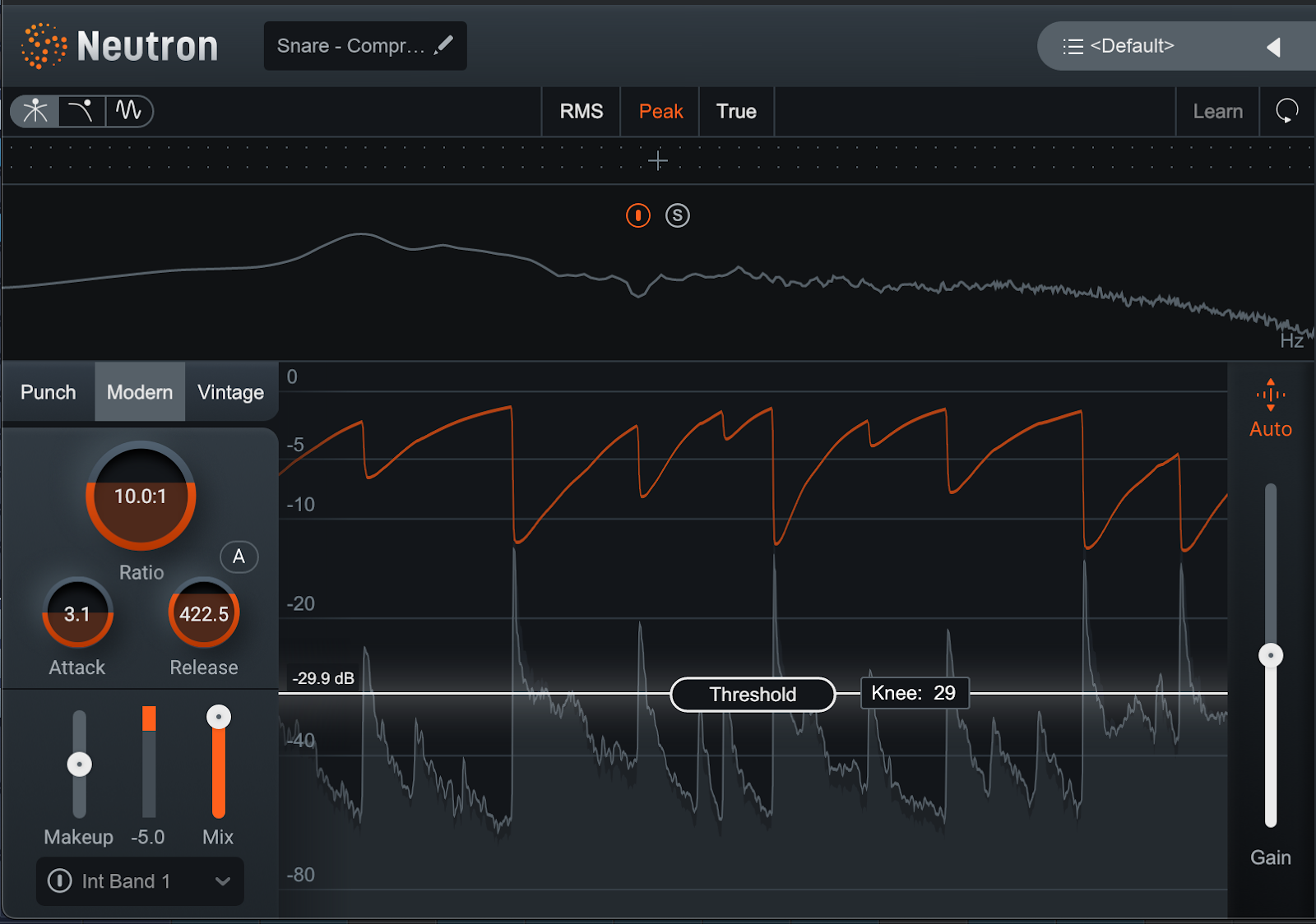Click the Attack knob showing 3.1
1316x924 pixels.
click(77, 614)
